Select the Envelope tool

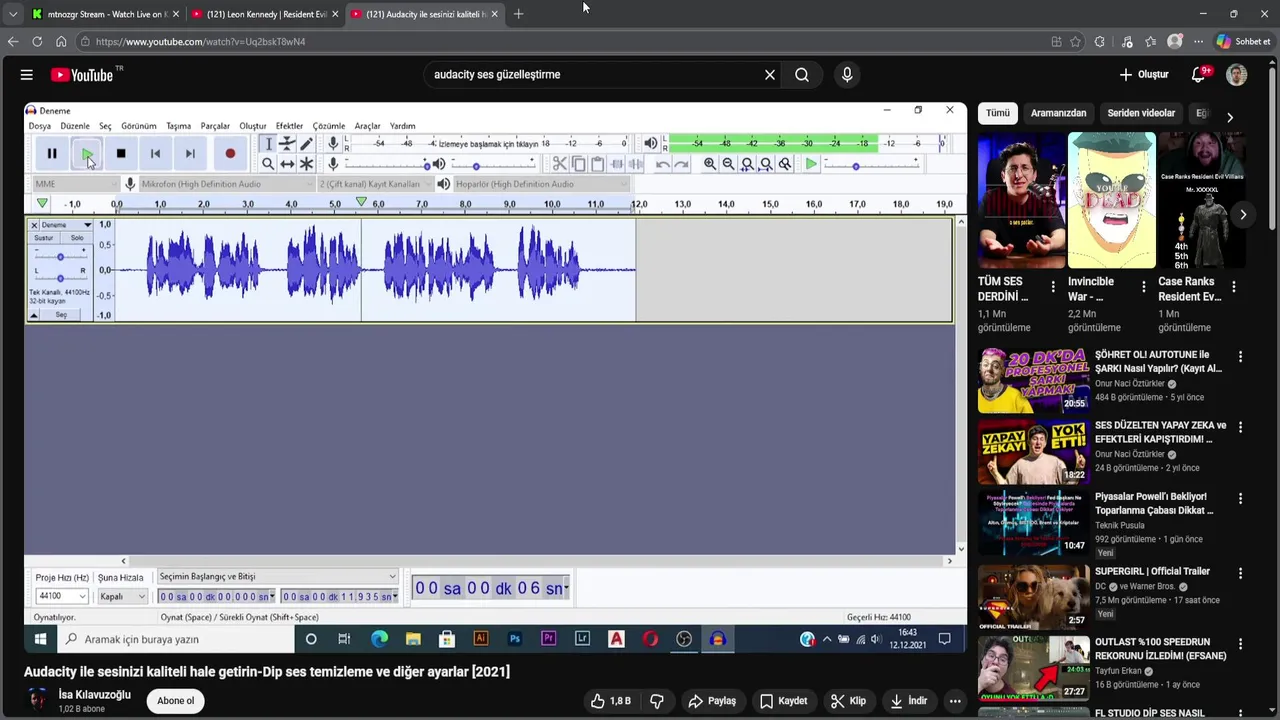tap(287, 144)
